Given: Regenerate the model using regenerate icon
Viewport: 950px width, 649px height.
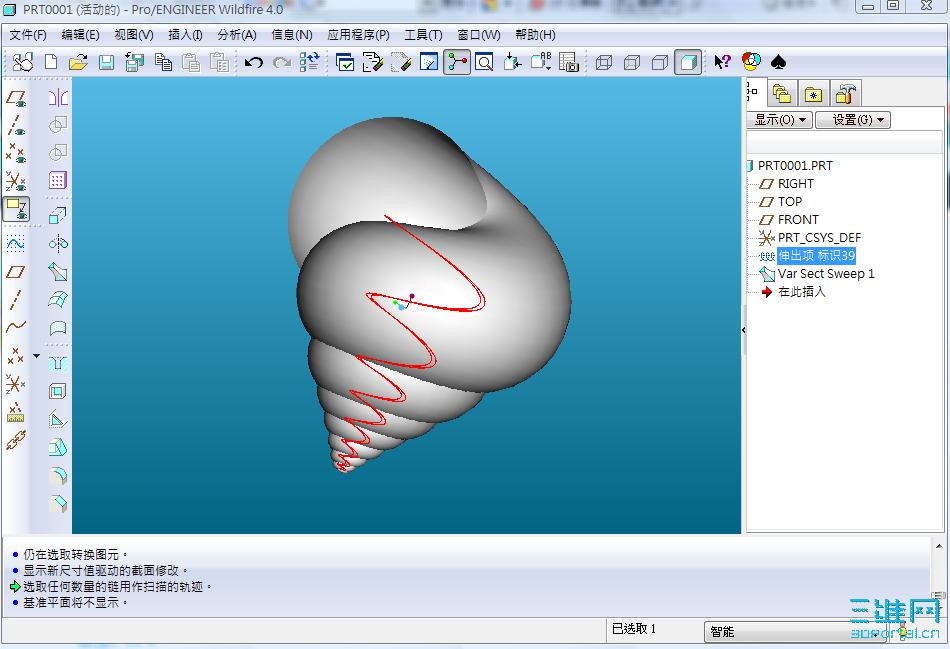Looking at the screenshot, I should pyautogui.click(x=310, y=62).
